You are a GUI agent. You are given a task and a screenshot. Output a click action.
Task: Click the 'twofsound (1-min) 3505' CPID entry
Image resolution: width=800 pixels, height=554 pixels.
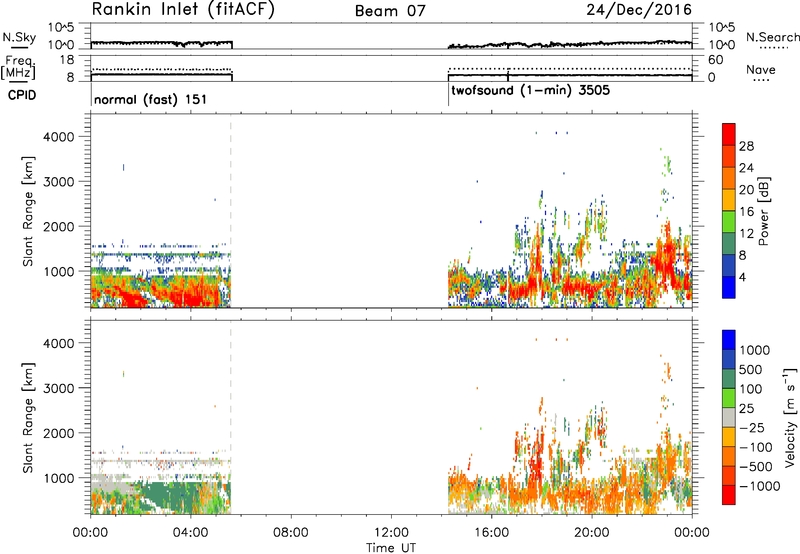coord(531,91)
